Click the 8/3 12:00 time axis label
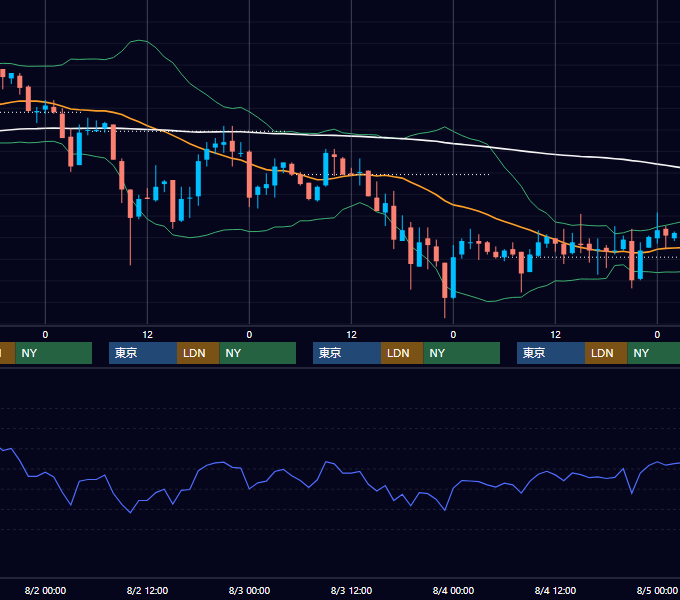 coord(351,590)
